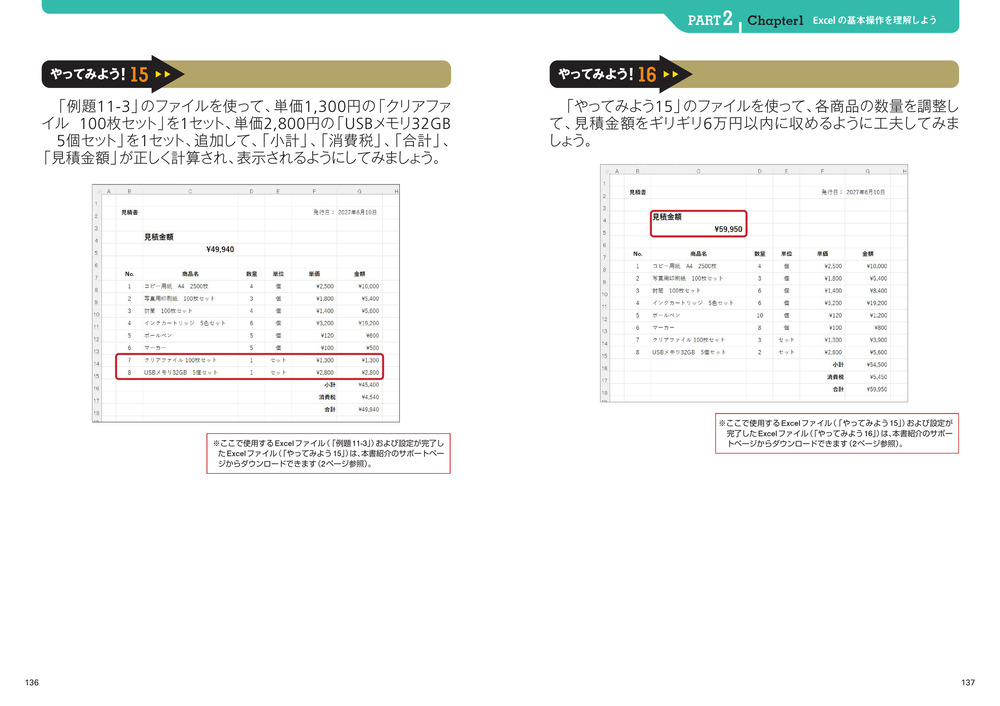The height and width of the screenshot is (706, 1000).
Task: Click the download note box under right spreadsheet
Action: pyautogui.click(x=836, y=433)
